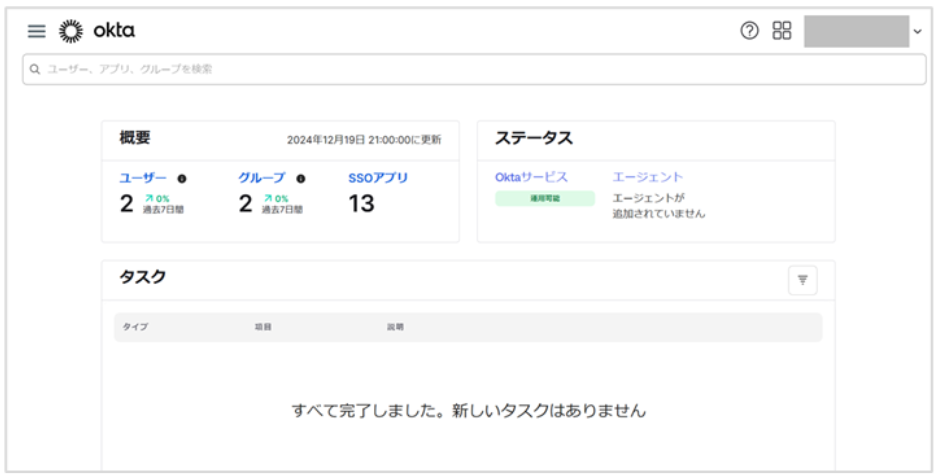Click the Oktaサービス status link
934x475 pixels.
(531, 177)
